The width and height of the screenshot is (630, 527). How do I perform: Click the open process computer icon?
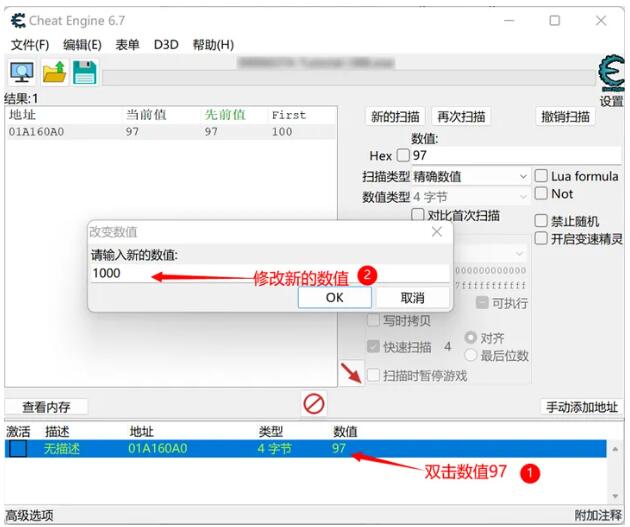click(x=21, y=72)
